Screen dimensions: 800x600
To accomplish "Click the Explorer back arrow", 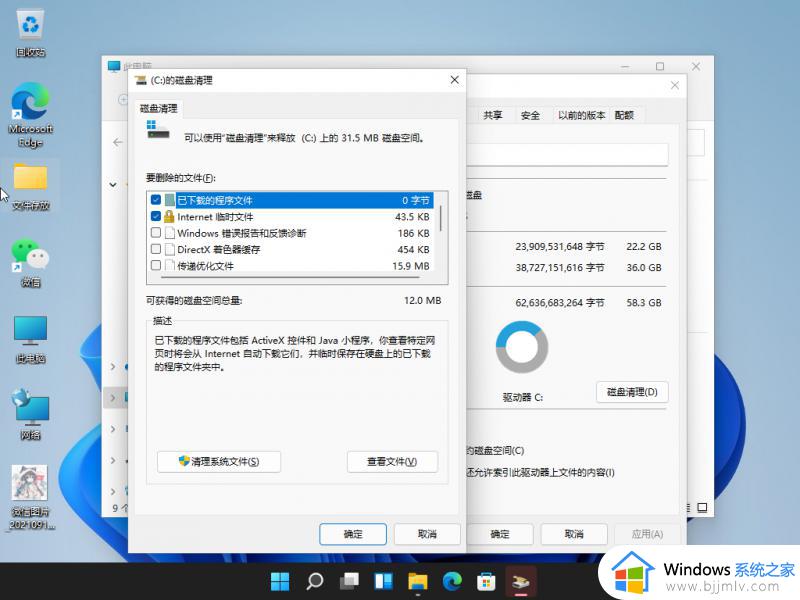I will (x=118, y=142).
